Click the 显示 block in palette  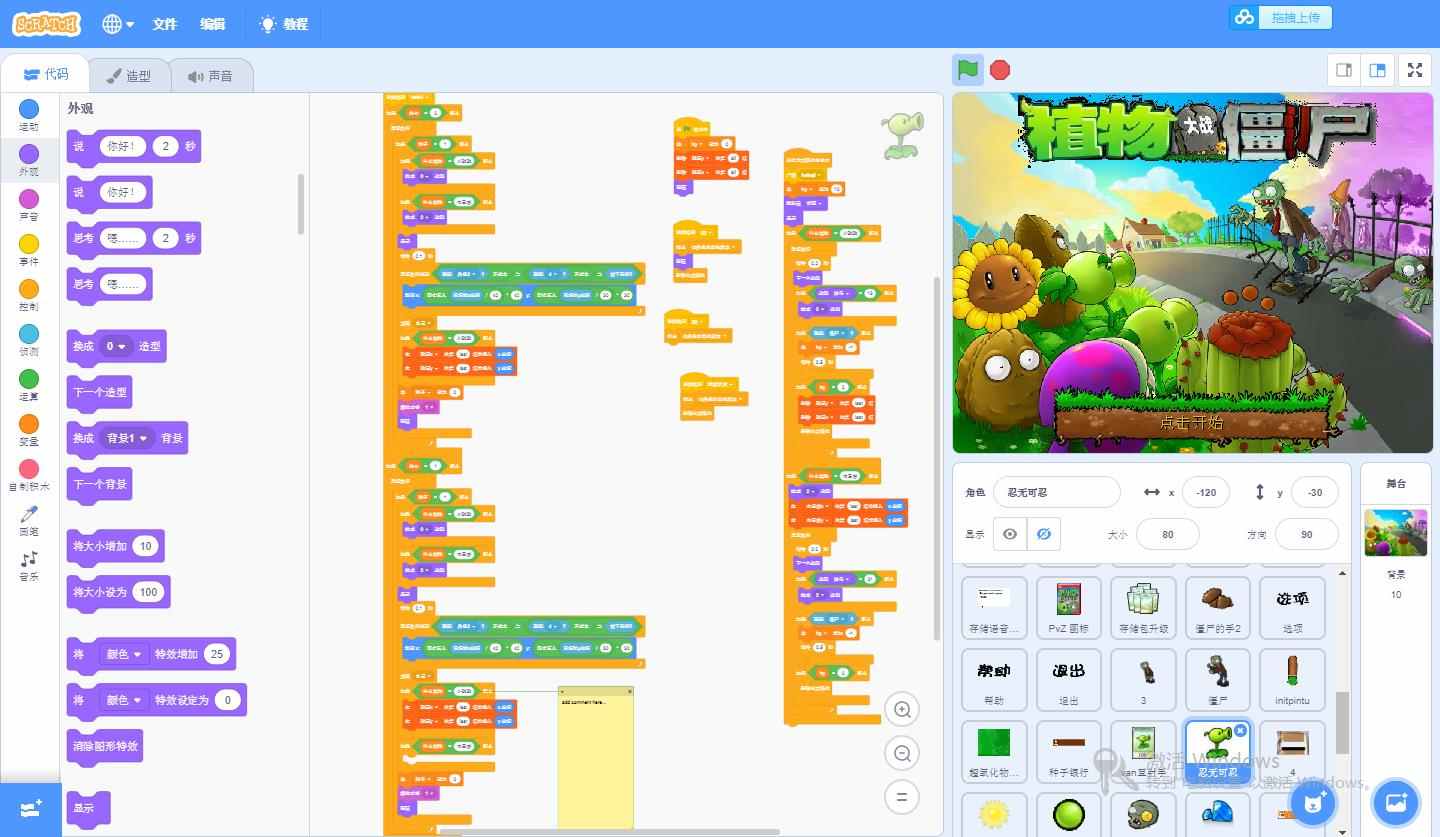tap(88, 808)
